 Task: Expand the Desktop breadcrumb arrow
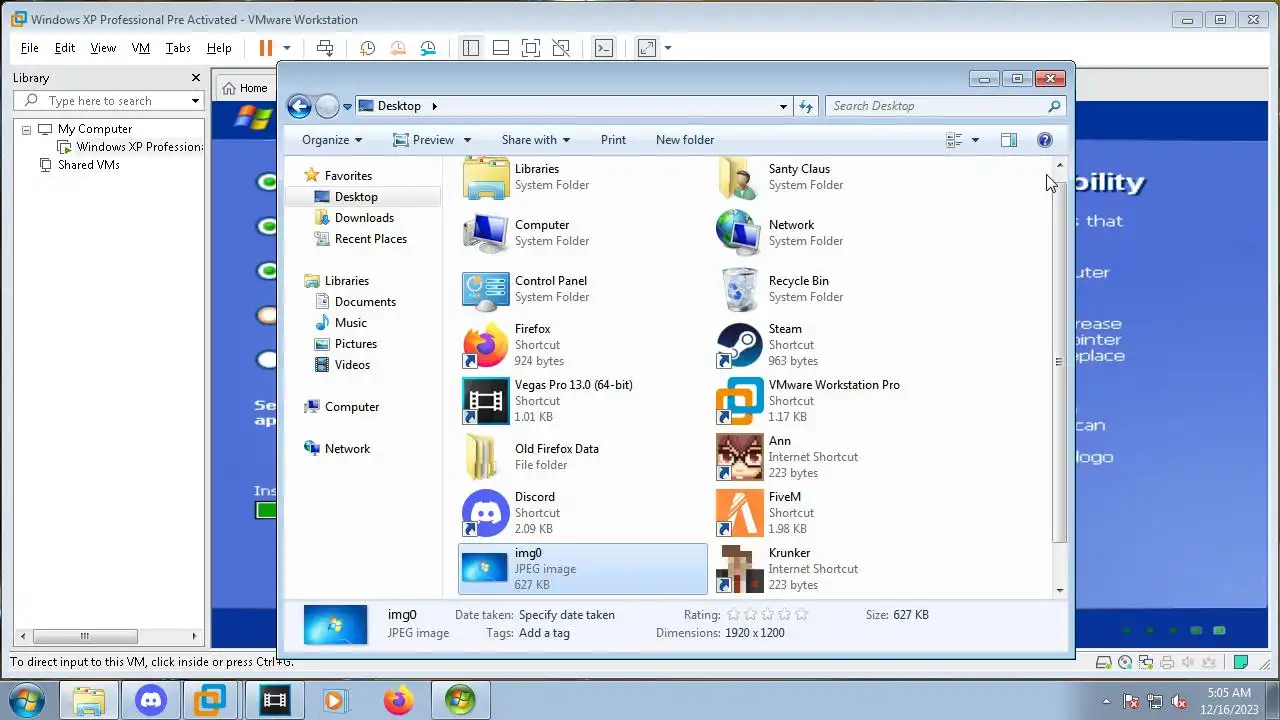[x=434, y=106]
